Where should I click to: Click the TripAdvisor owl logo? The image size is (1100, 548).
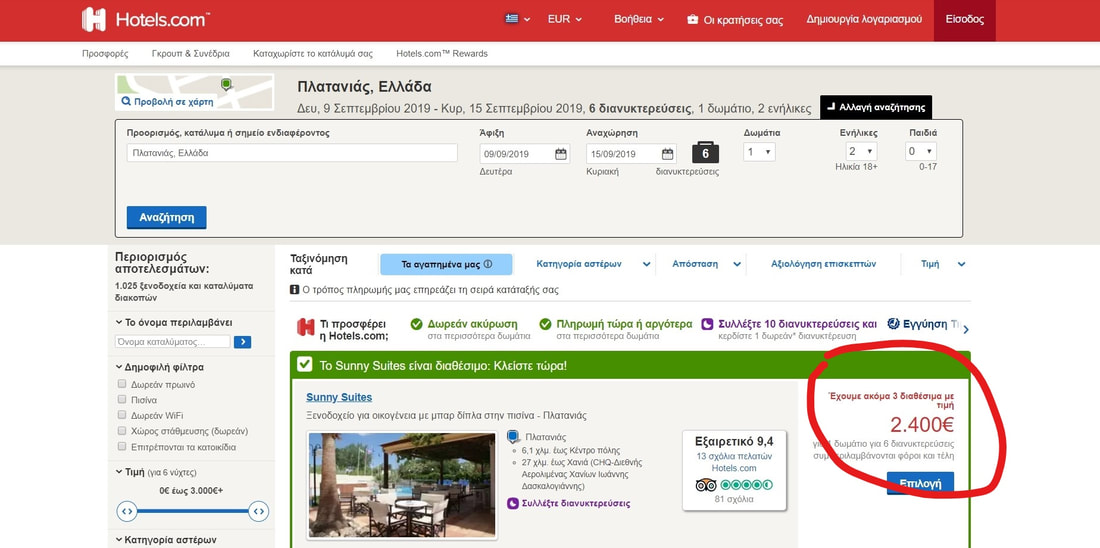706,485
